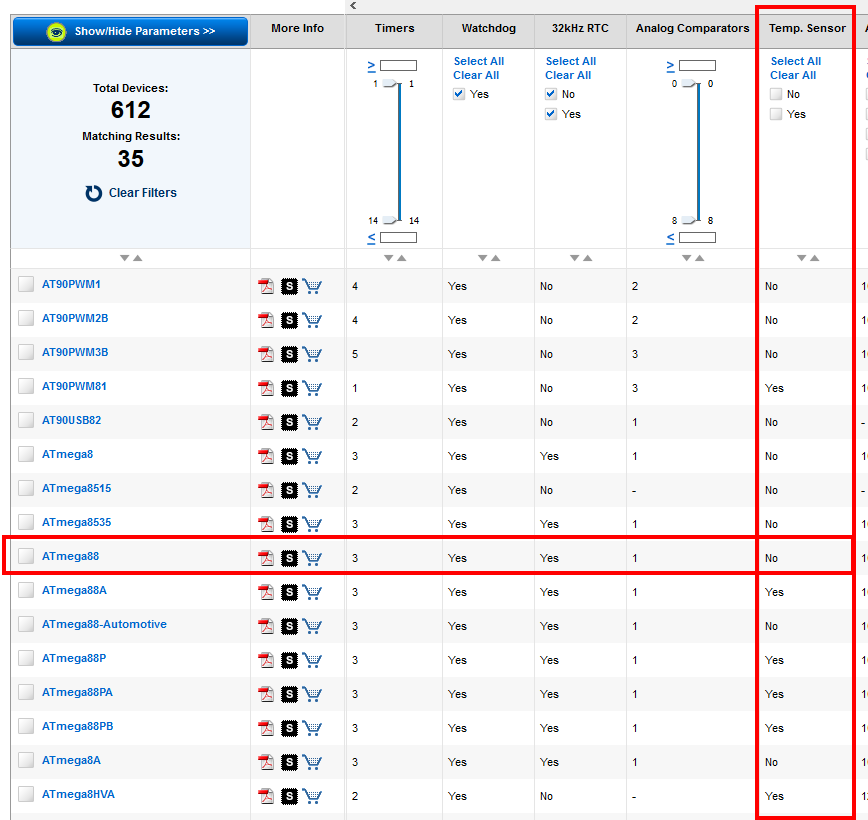The image size is (868, 820).
Task: Click the Show/Hide Parameters button
Action: click(x=130, y=32)
